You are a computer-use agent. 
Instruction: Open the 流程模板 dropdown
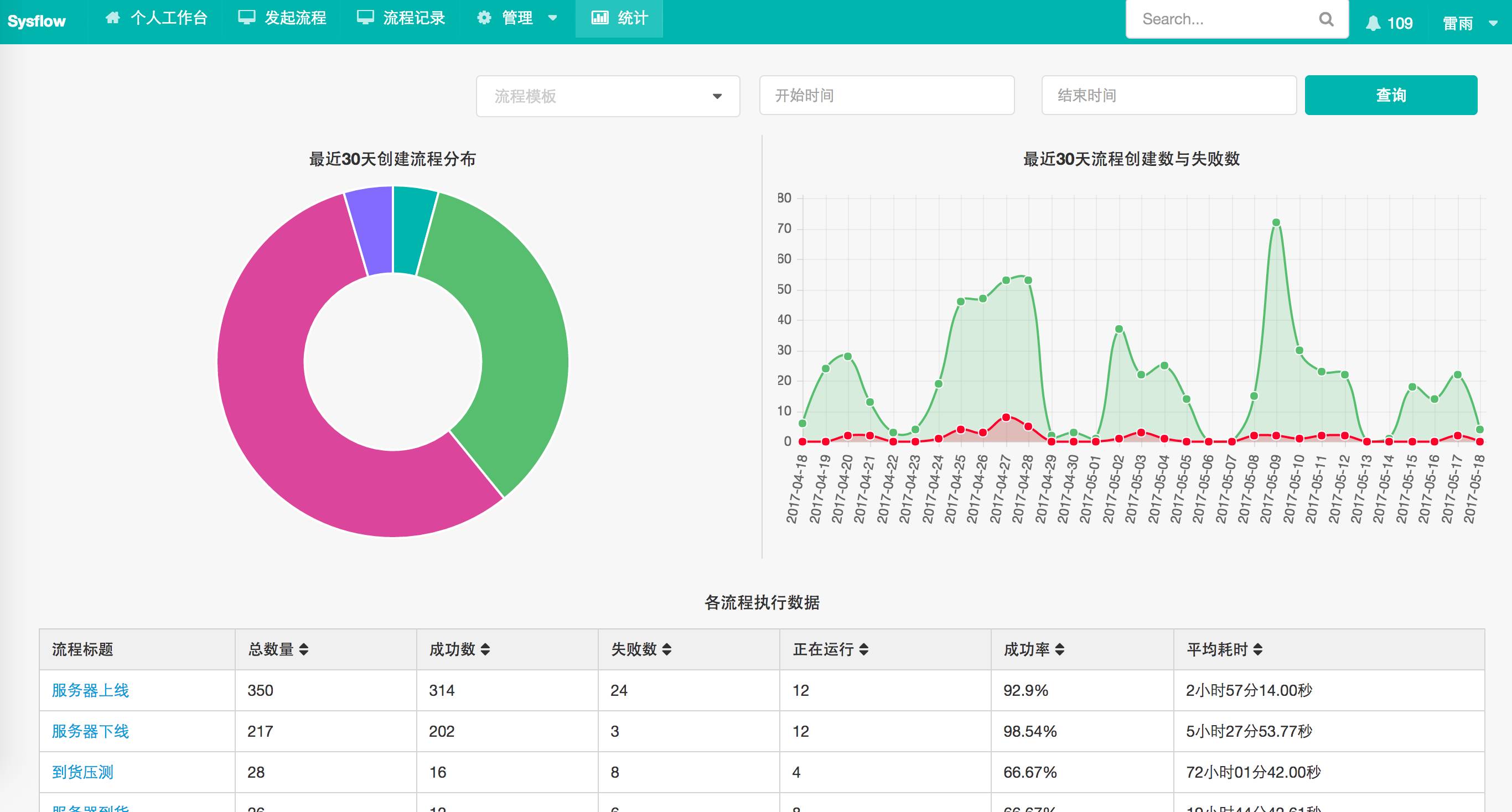pos(608,96)
